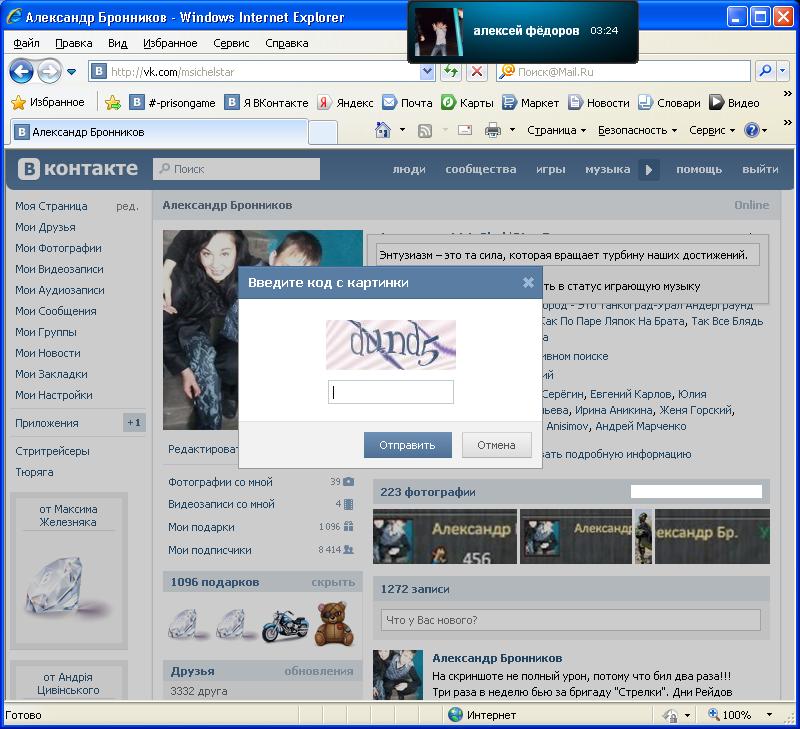Click the алексей фёдоров notification popup

(x=523, y=31)
